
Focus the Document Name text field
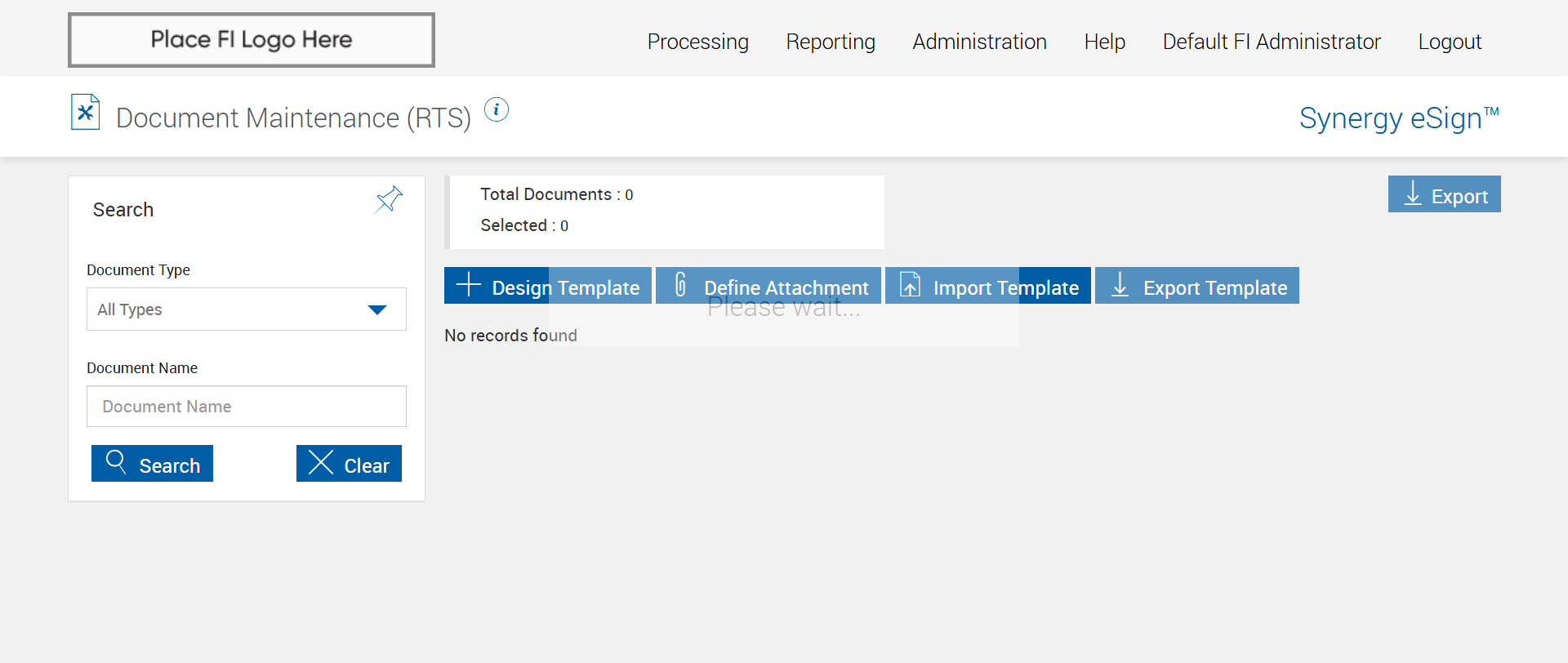(247, 407)
